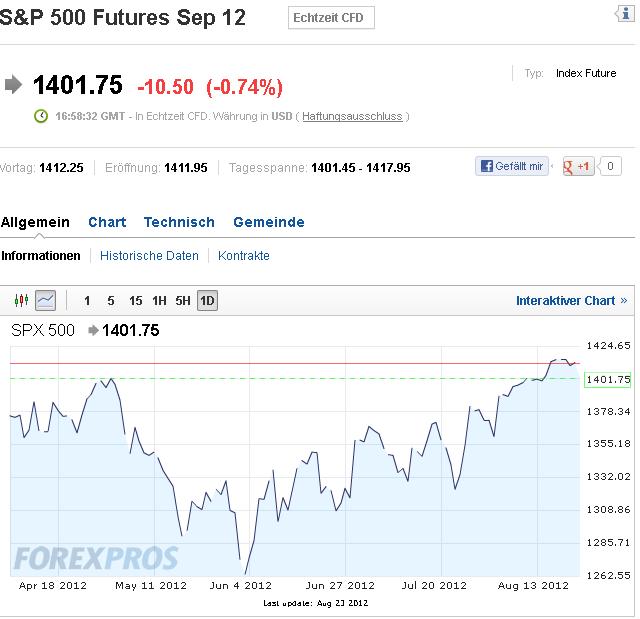Open the Gemeinde tab

tap(269, 222)
